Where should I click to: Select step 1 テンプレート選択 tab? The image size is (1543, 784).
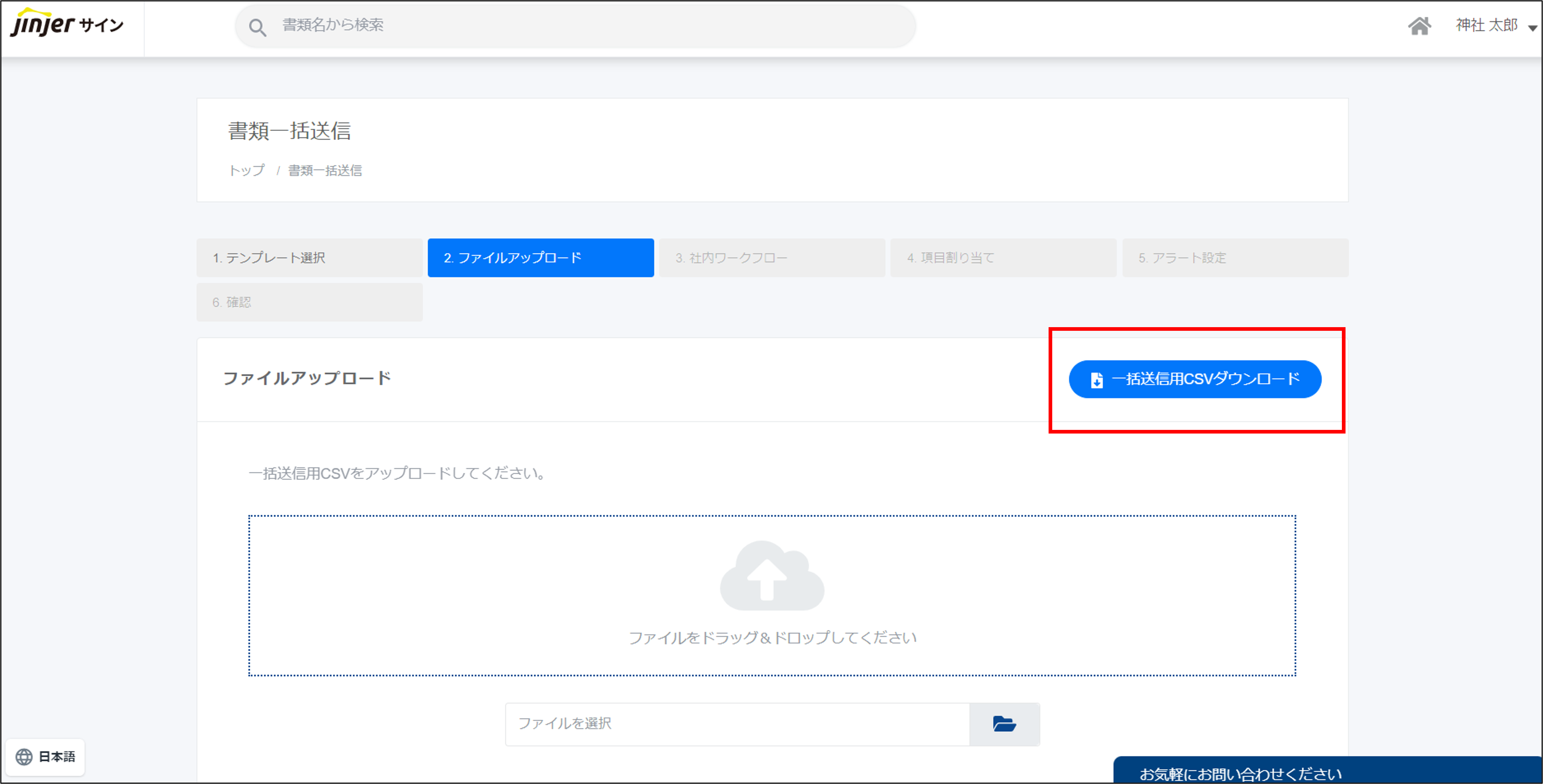point(309,258)
